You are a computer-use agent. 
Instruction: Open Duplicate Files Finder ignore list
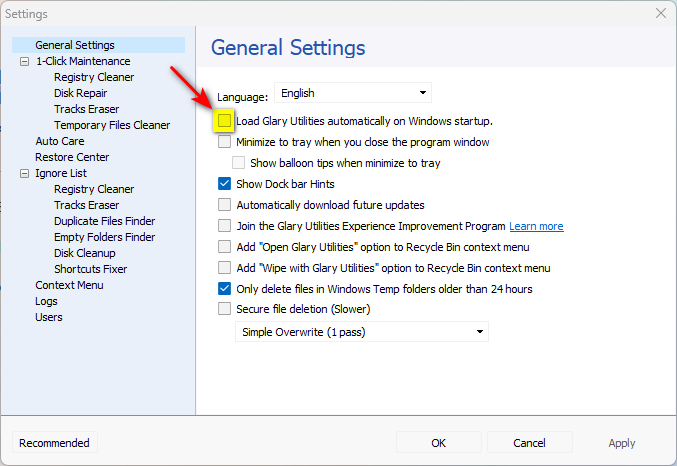[104, 221]
